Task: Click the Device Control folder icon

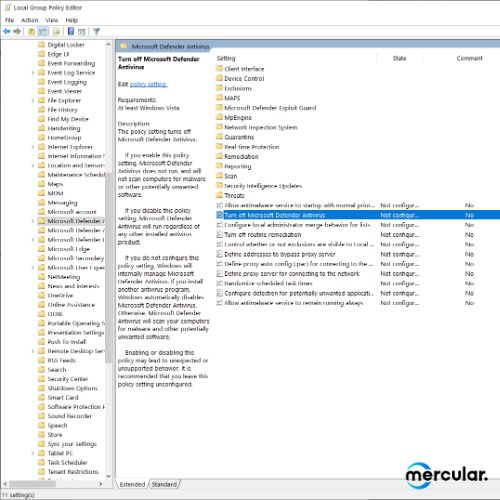Action: pyautogui.click(x=219, y=78)
